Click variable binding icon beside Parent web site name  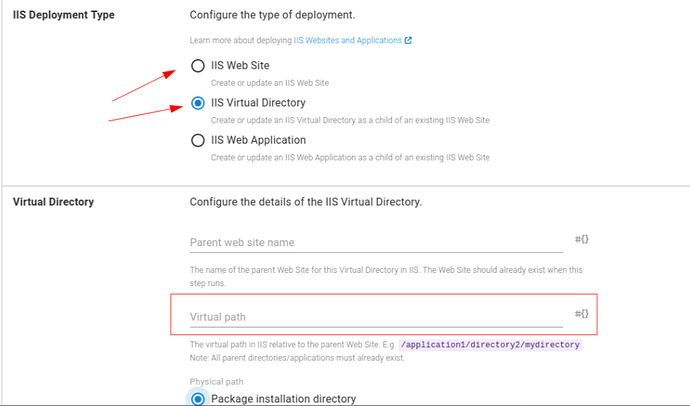pos(581,241)
